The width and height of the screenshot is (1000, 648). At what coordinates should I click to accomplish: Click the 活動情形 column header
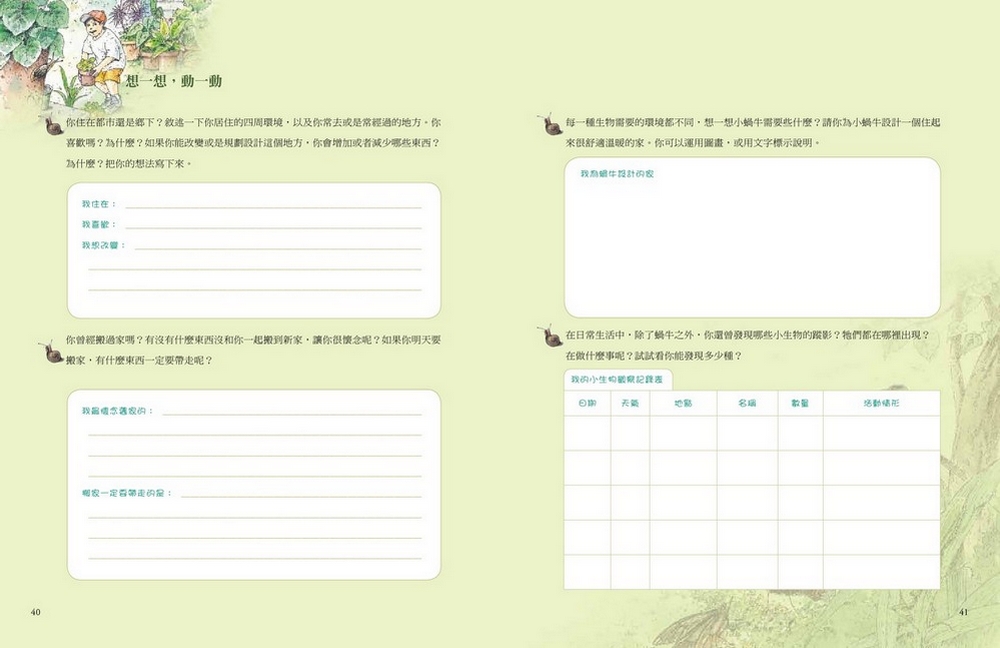pos(881,403)
